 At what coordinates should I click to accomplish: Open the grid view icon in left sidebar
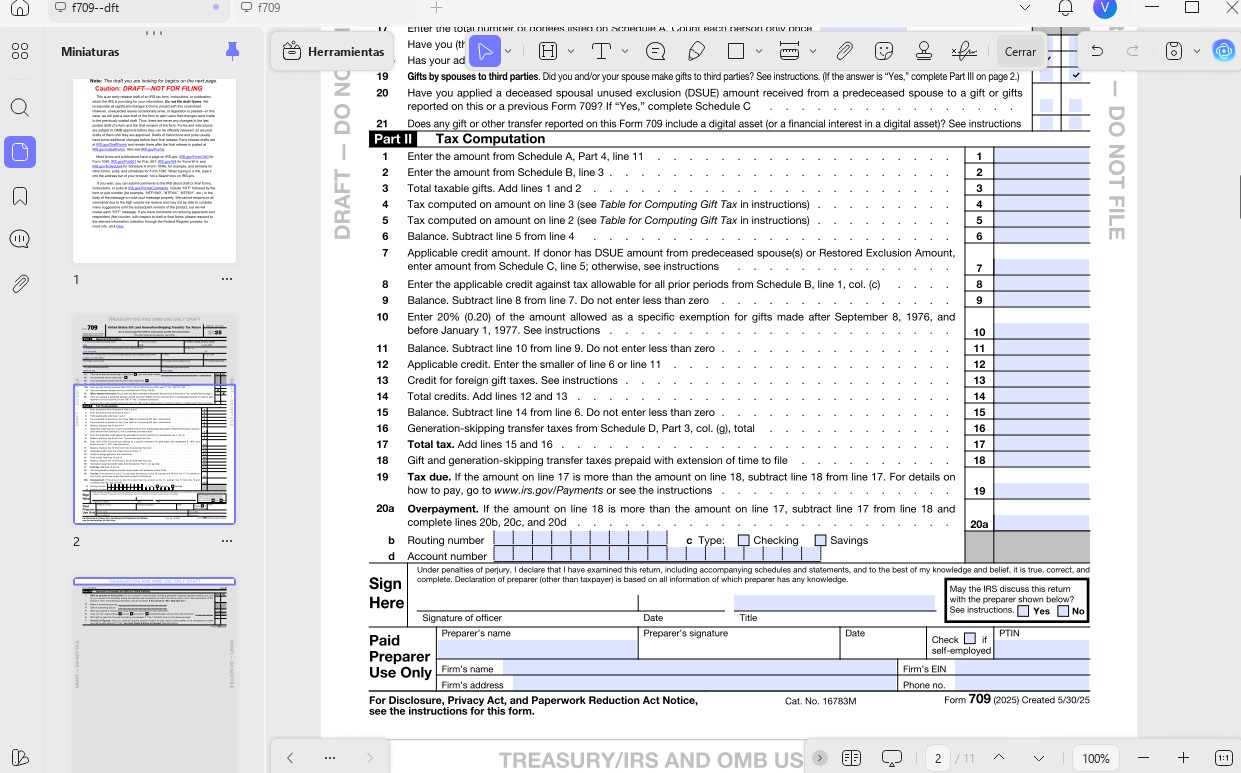20,51
